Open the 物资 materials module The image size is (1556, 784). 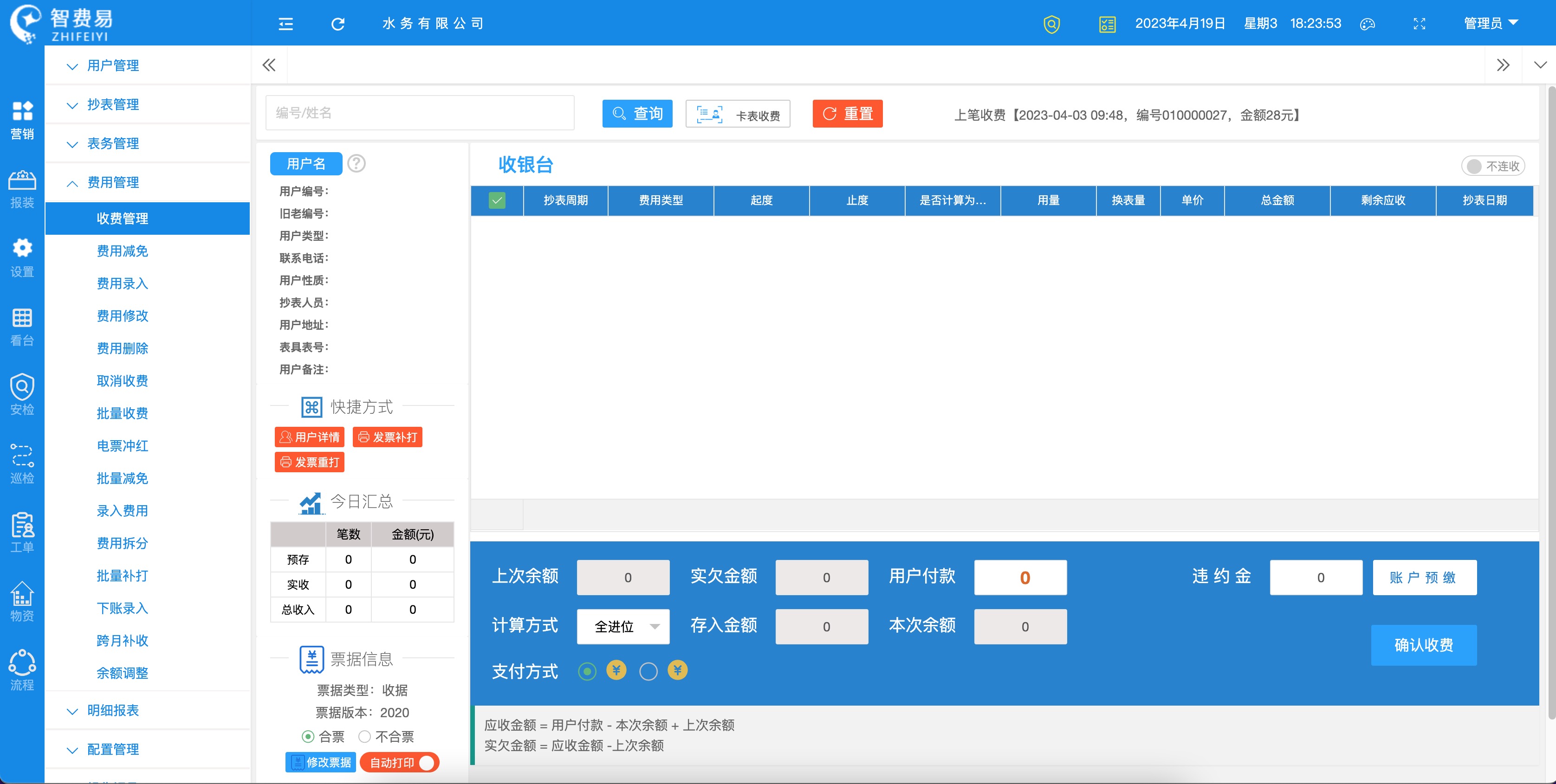click(22, 602)
